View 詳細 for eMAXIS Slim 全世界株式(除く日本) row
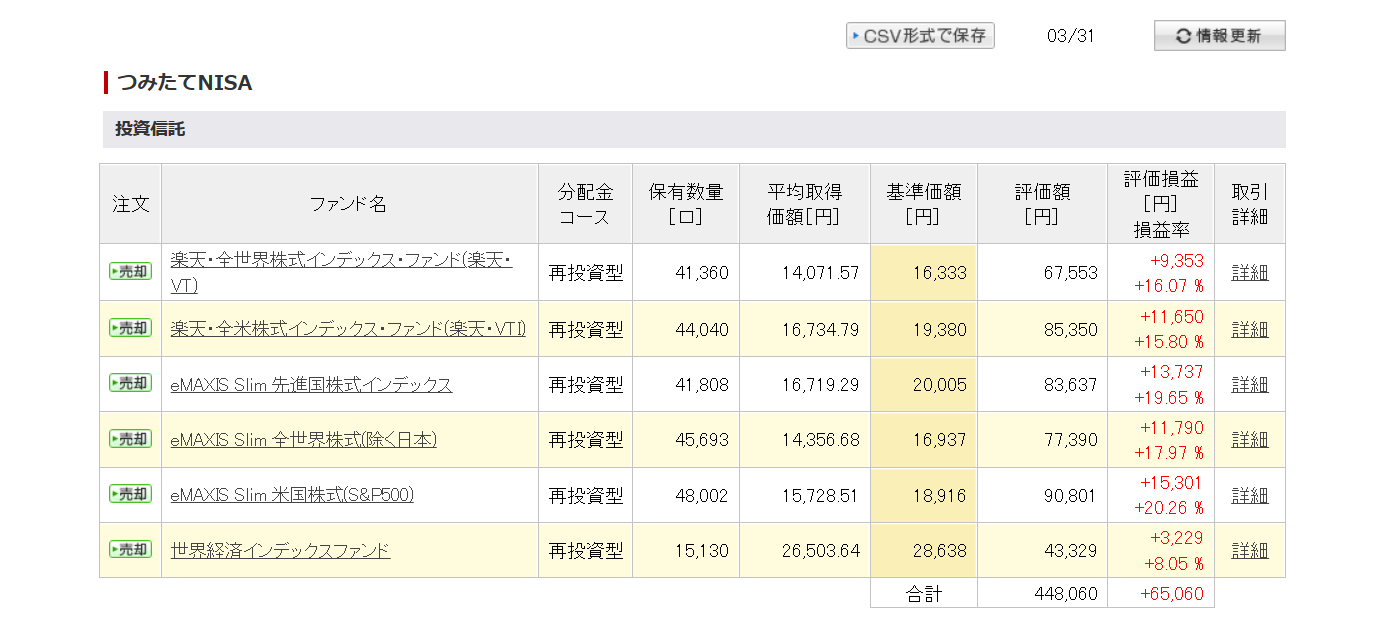The width and height of the screenshot is (1381, 633). tap(1249, 440)
